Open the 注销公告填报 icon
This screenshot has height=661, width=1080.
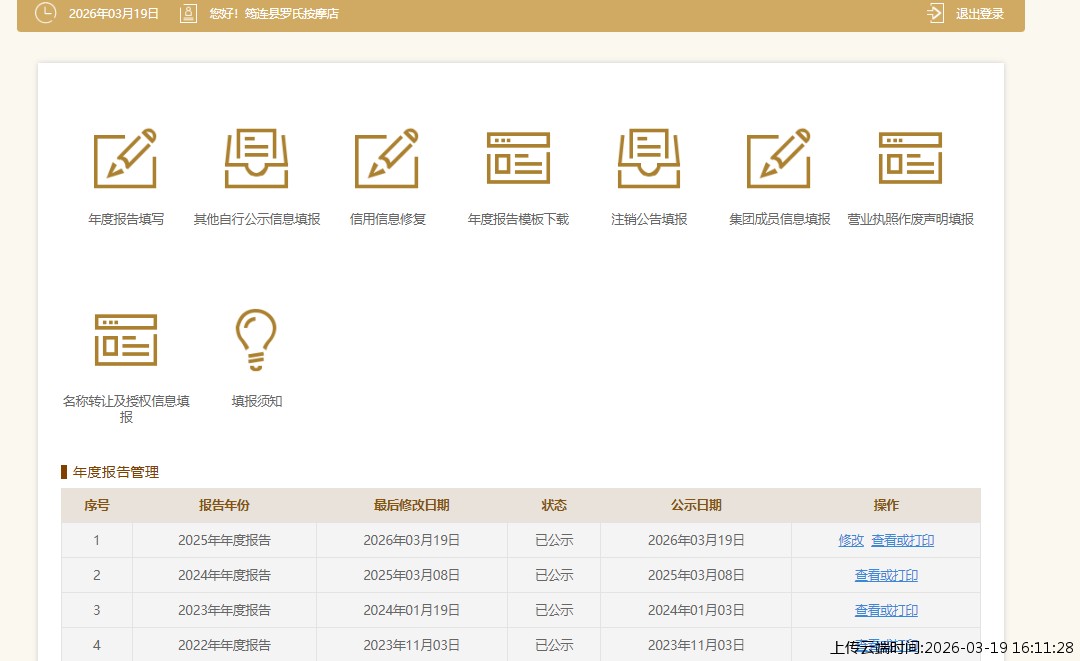(649, 158)
